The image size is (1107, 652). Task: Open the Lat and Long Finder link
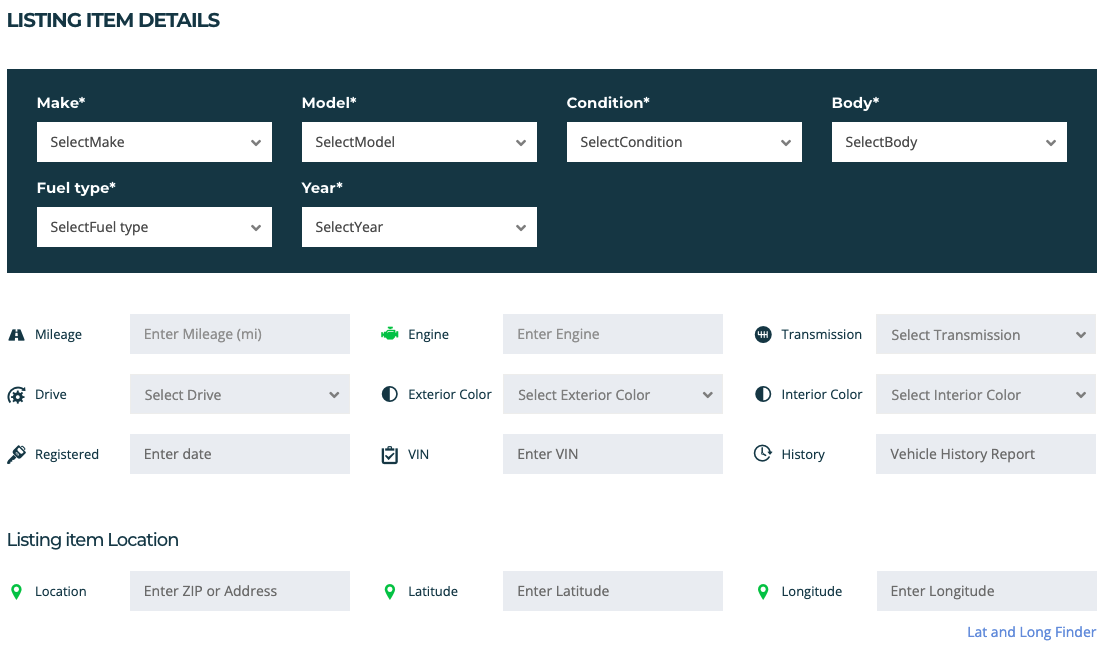tap(1031, 632)
